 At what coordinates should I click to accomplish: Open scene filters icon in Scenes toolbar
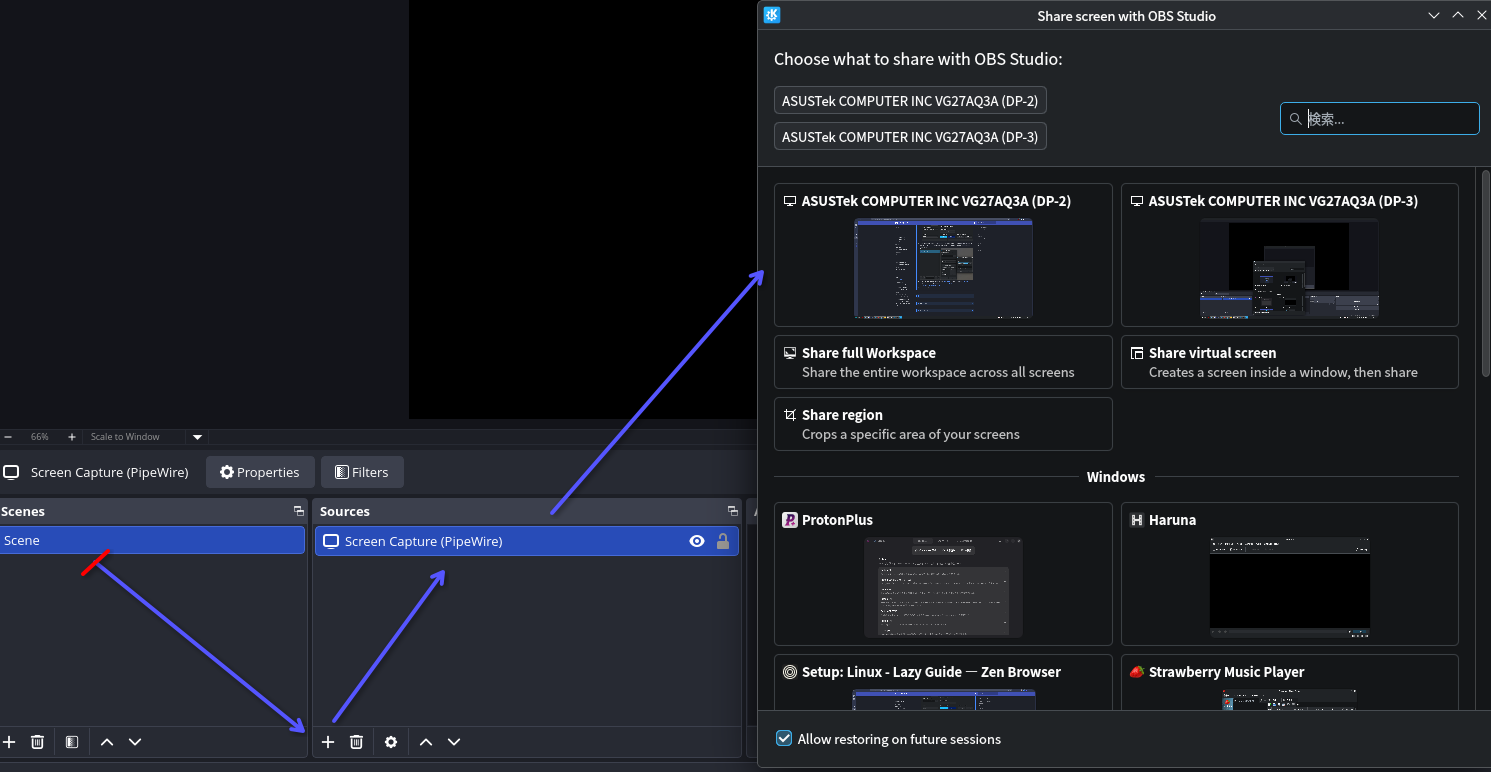(x=72, y=742)
